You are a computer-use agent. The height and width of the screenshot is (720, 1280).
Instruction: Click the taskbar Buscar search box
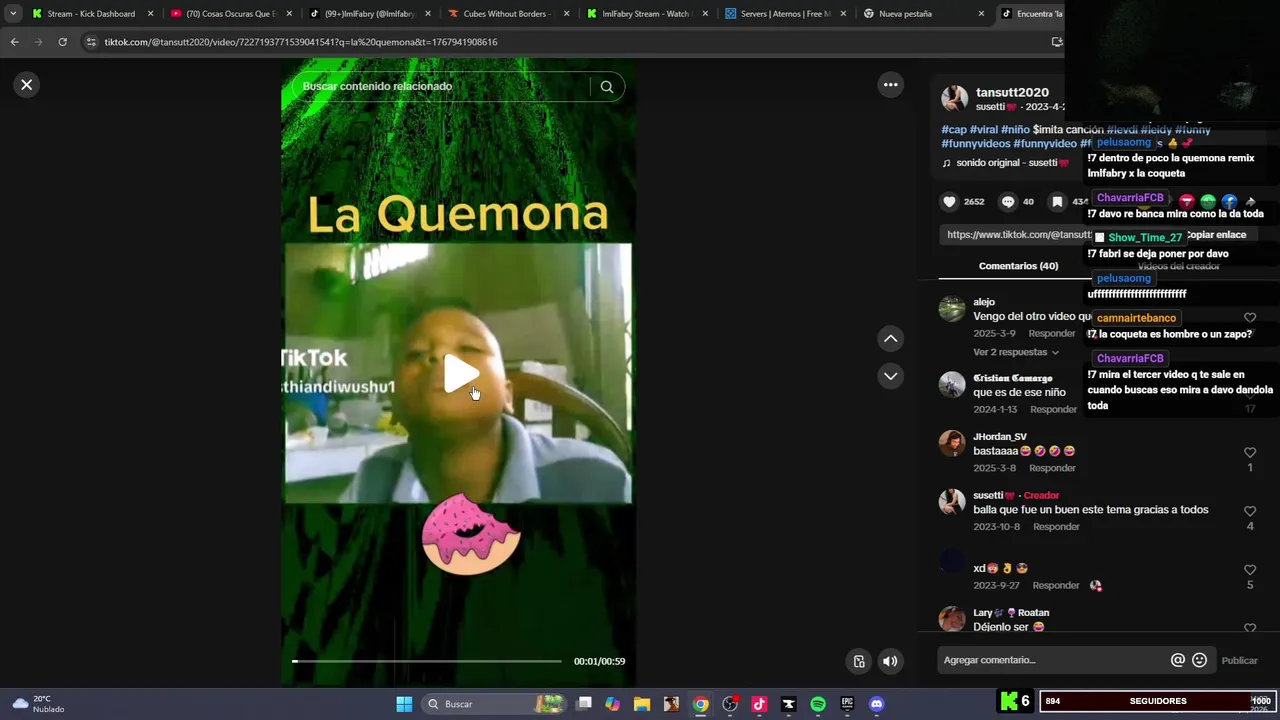[493, 704]
